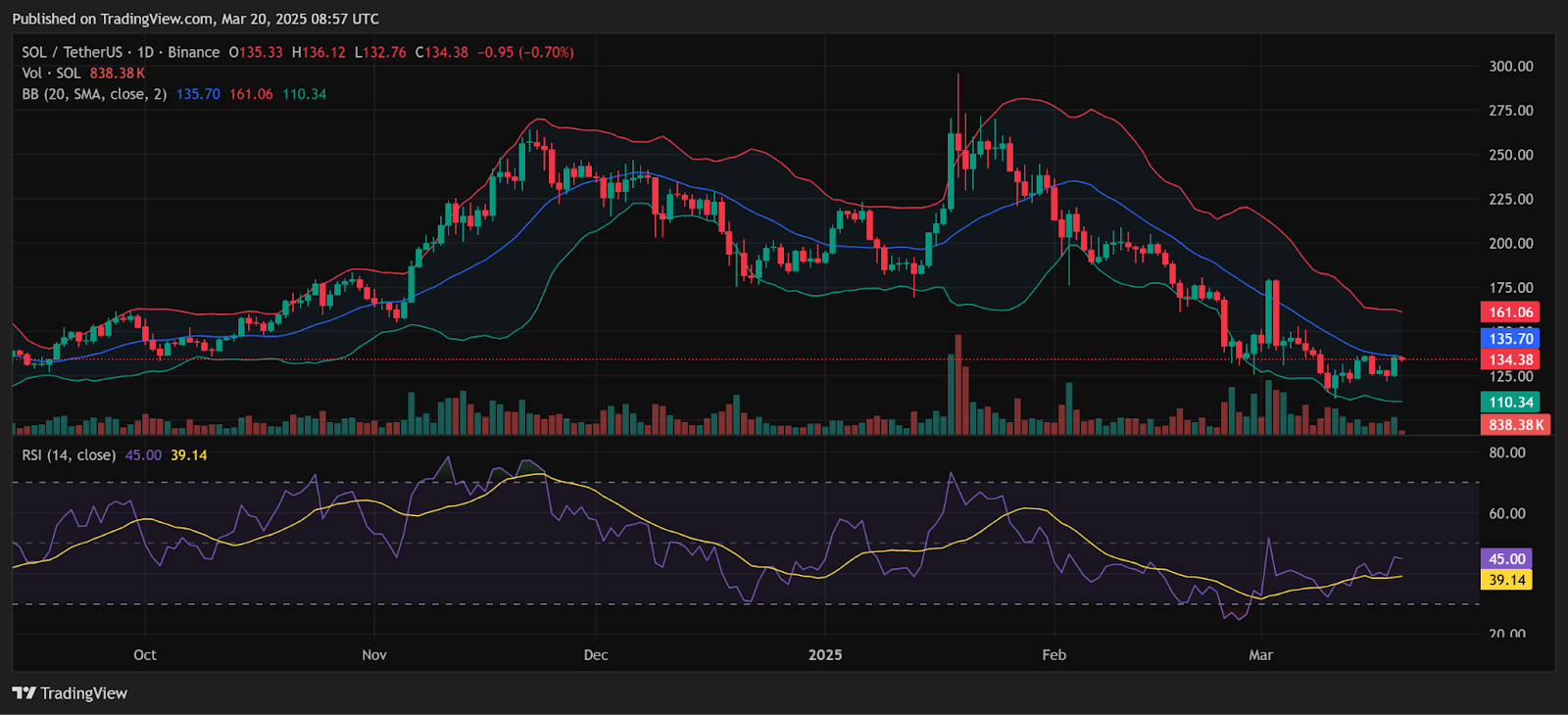Select the red 134.38 current price tag
Image resolution: width=1568 pixels, height=715 pixels.
(1510, 359)
